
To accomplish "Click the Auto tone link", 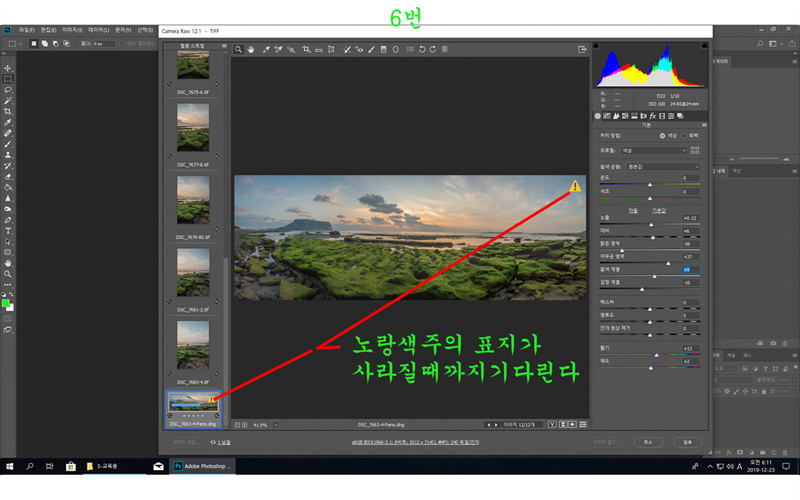I will (633, 211).
